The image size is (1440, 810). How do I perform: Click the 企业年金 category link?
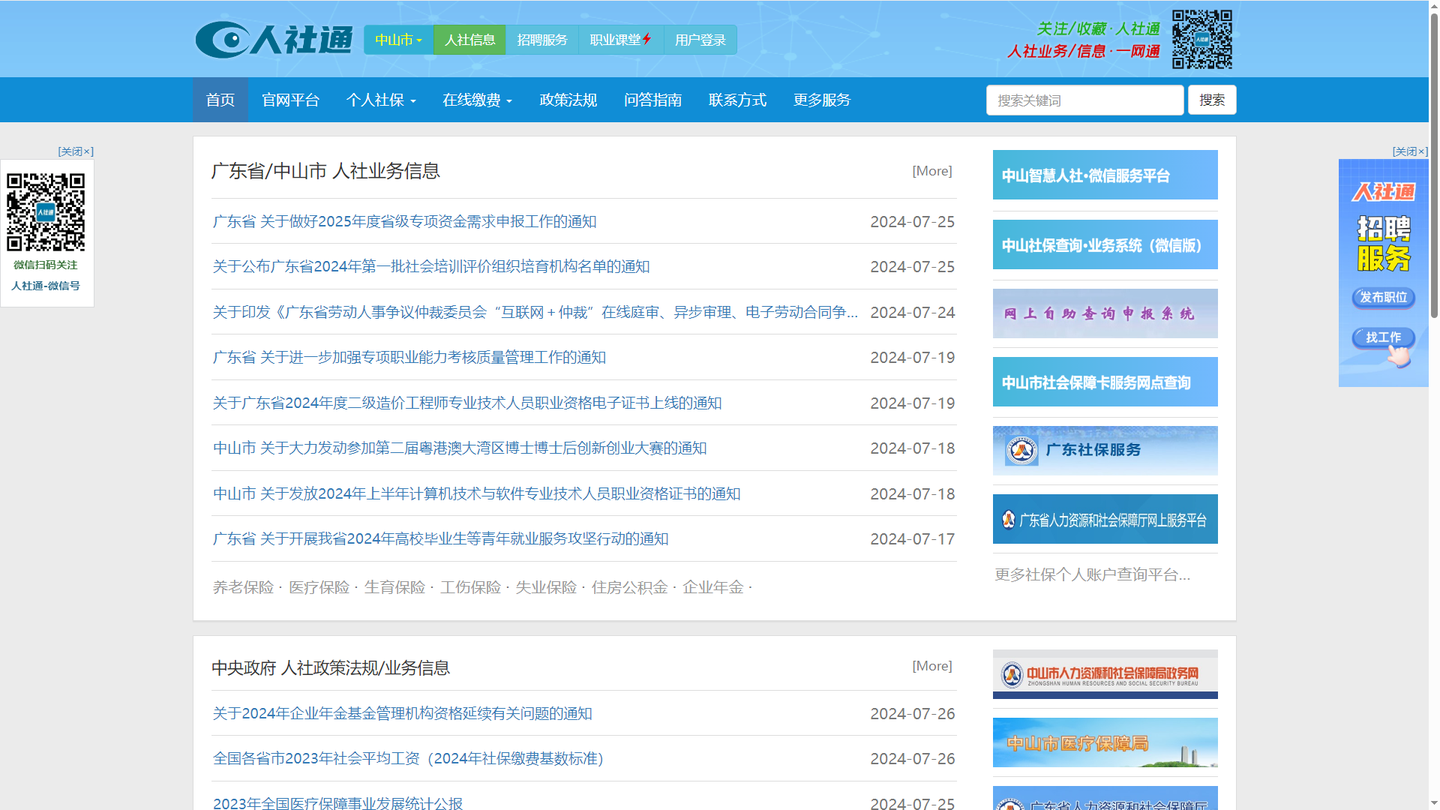point(713,587)
